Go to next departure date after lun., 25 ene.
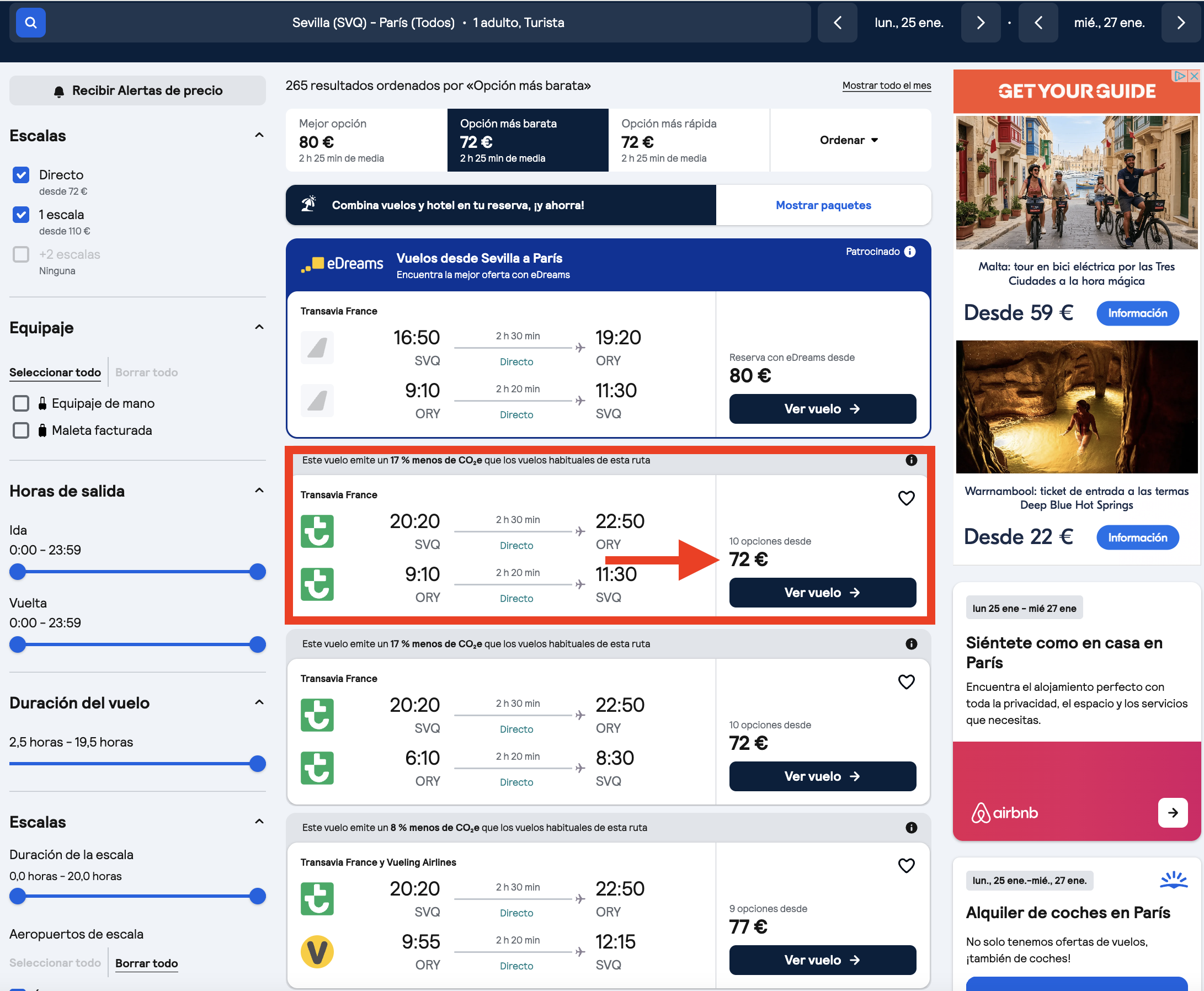The height and width of the screenshot is (991, 1204). click(x=980, y=23)
